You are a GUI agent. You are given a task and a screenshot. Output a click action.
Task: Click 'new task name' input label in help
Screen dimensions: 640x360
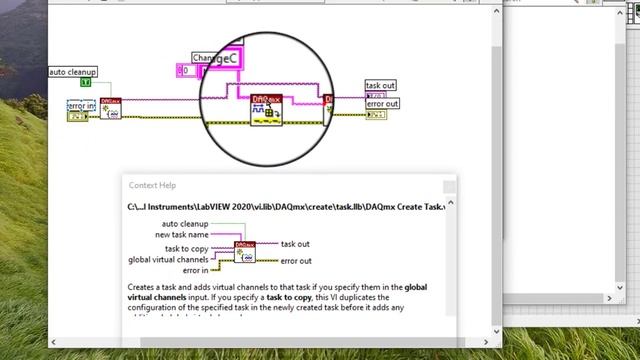[x=182, y=235]
